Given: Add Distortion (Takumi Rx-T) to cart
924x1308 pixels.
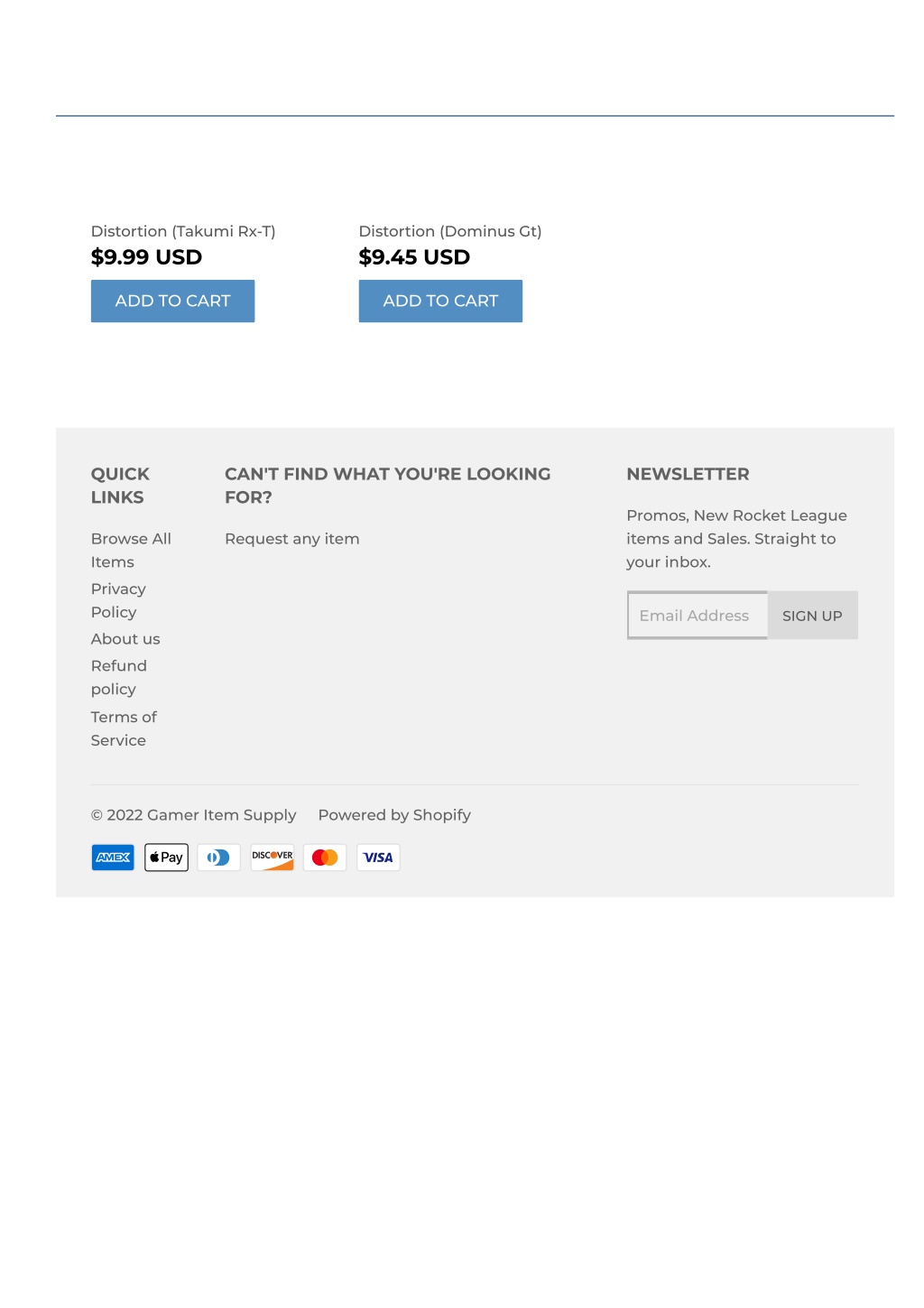Looking at the screenshot, I should pyautogui.click(x=172, y=301).
